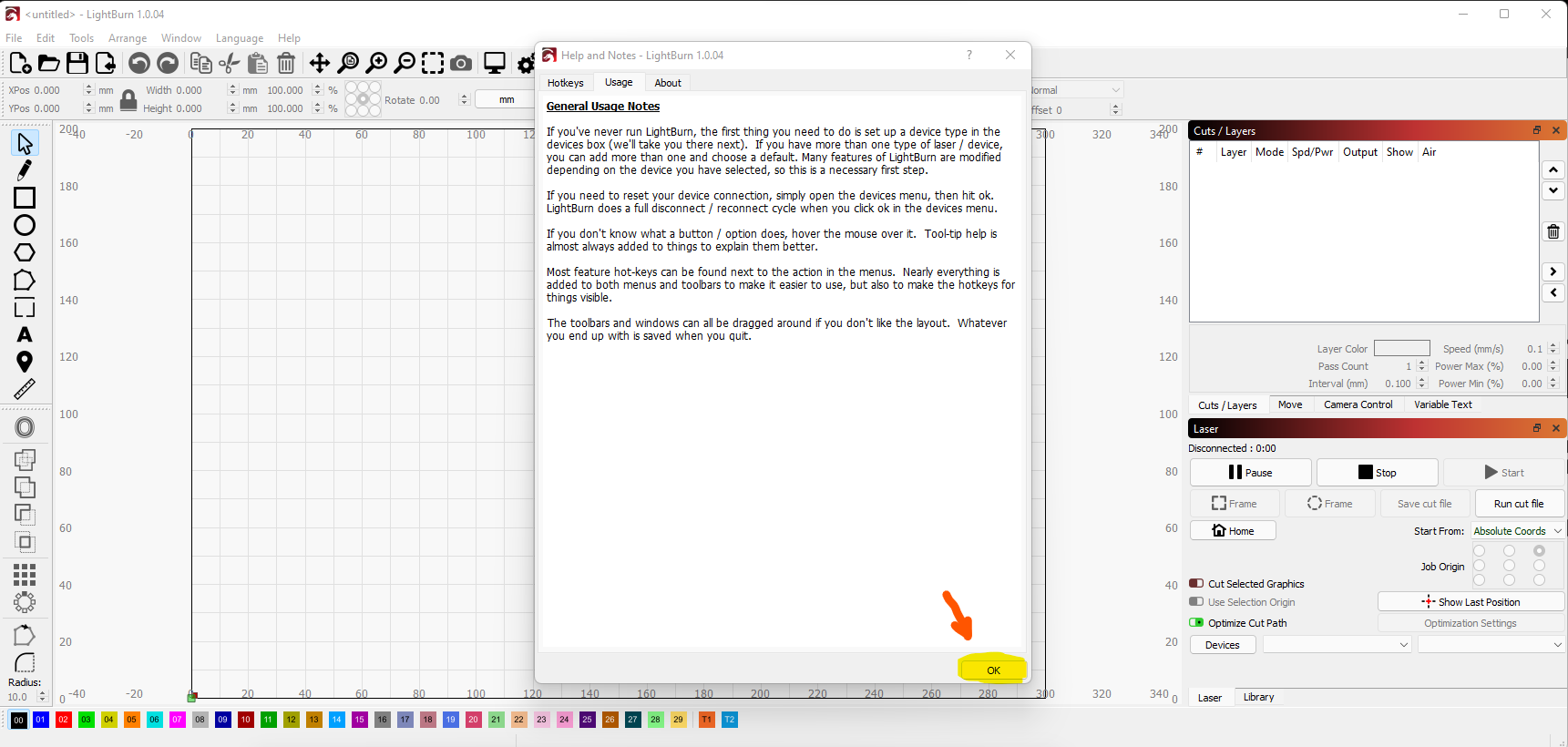Open the File menu
The height and width of the screenshot is (747, 1568).
click(14, 38)
